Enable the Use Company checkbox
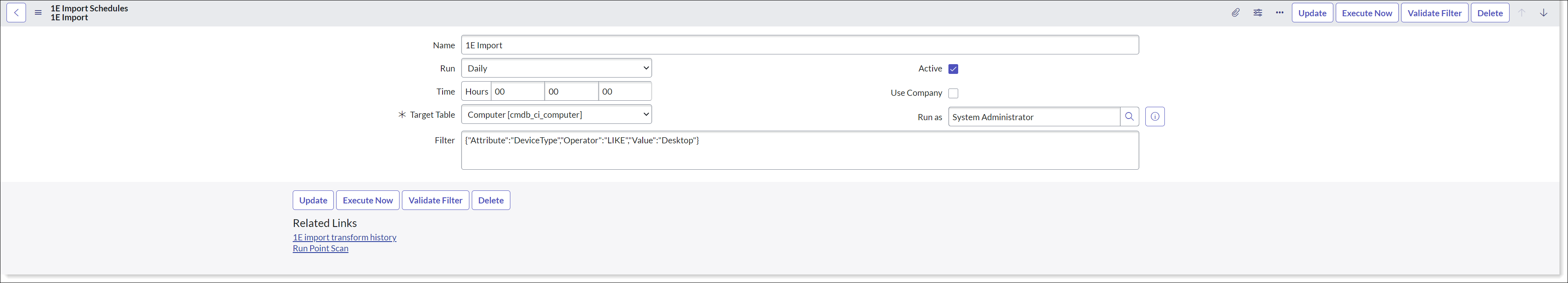This screenshot has height=283, width=1568. [x=953, y=93]
